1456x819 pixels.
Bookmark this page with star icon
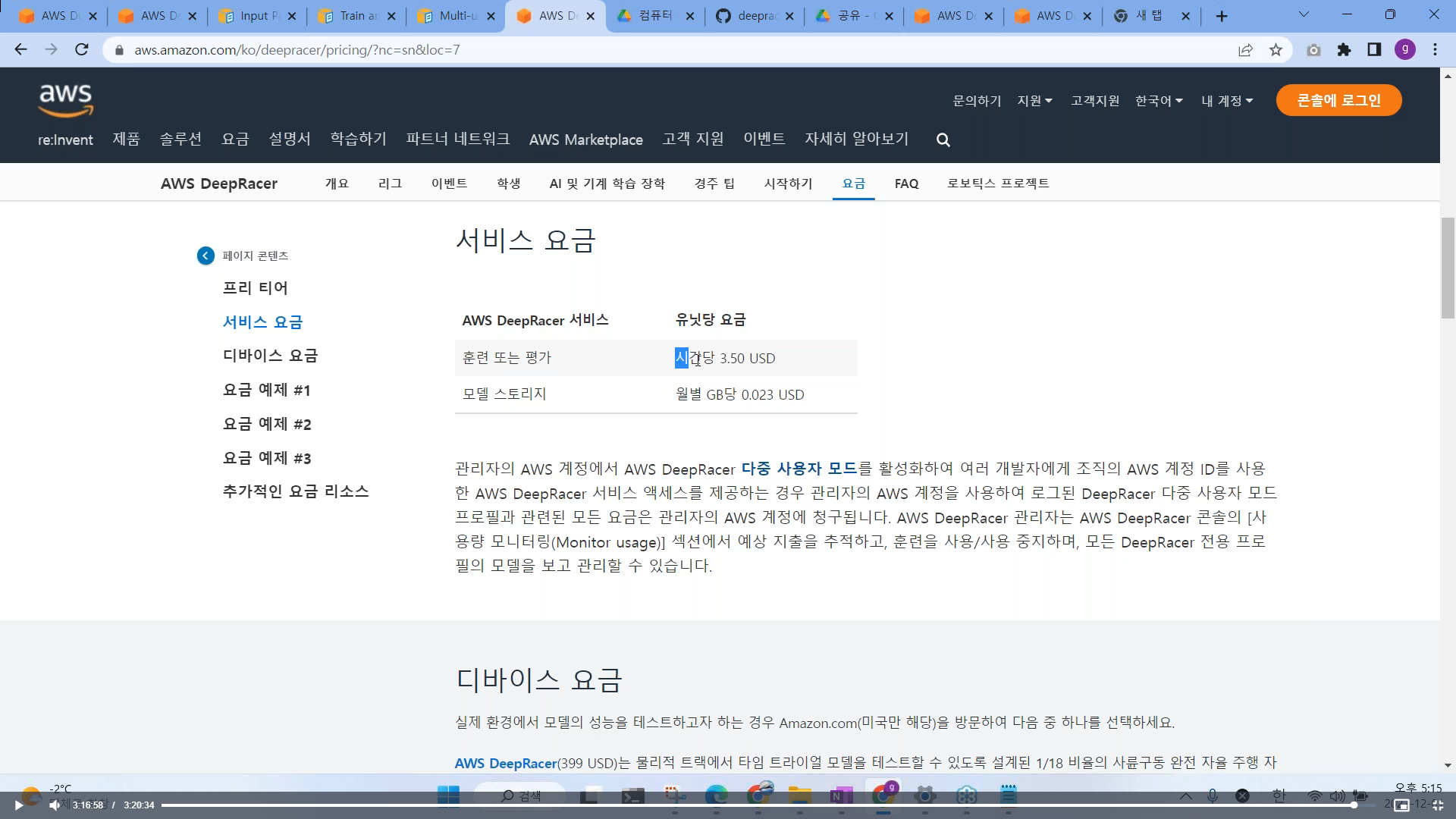tap(1276, 50)
